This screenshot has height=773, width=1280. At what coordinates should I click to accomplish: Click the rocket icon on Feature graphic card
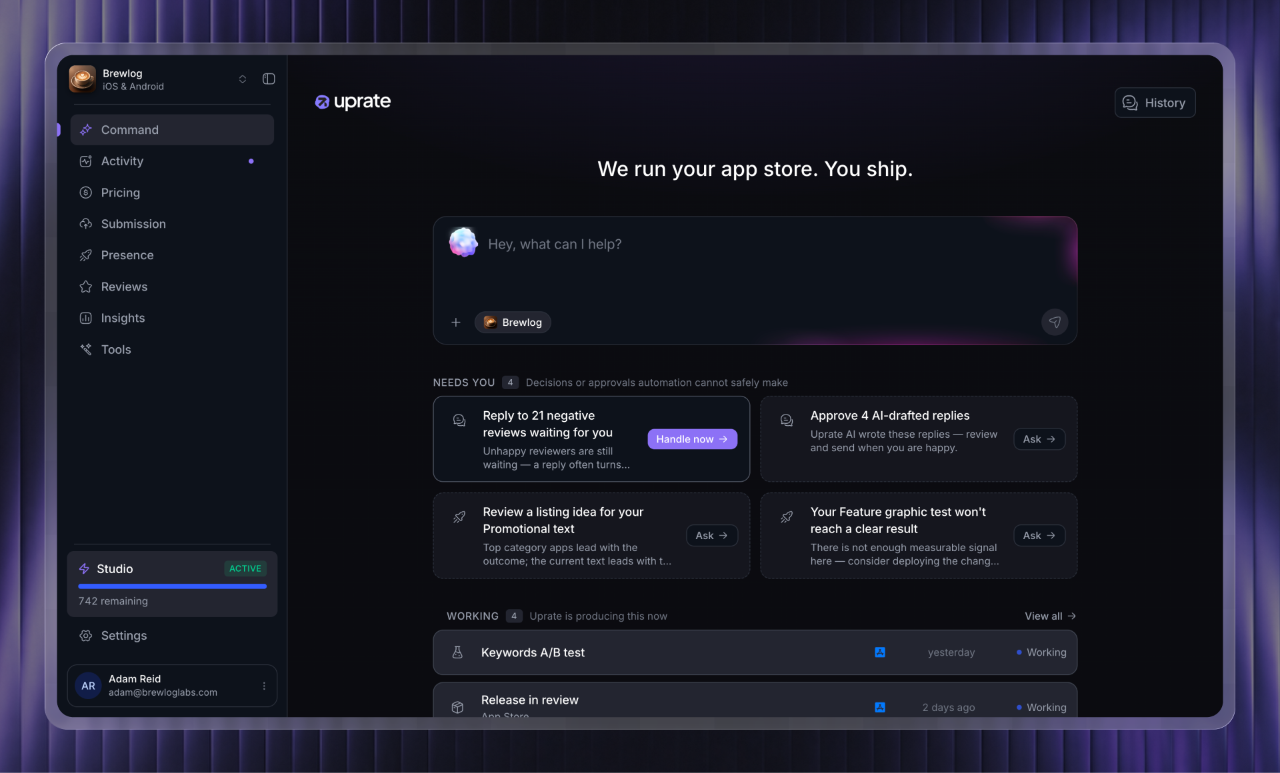click(x=787, y=517)
